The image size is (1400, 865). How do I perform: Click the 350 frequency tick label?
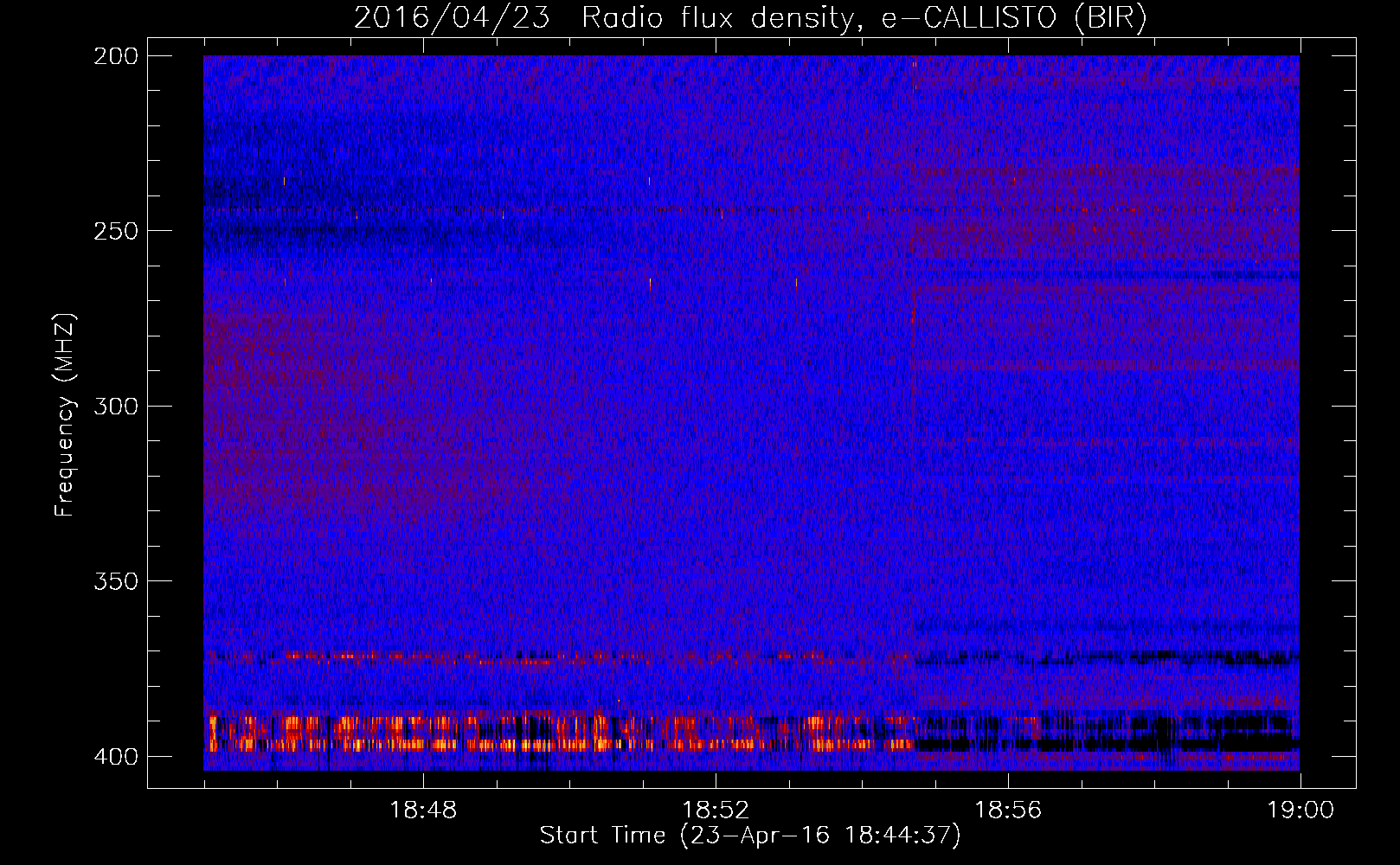115,581
